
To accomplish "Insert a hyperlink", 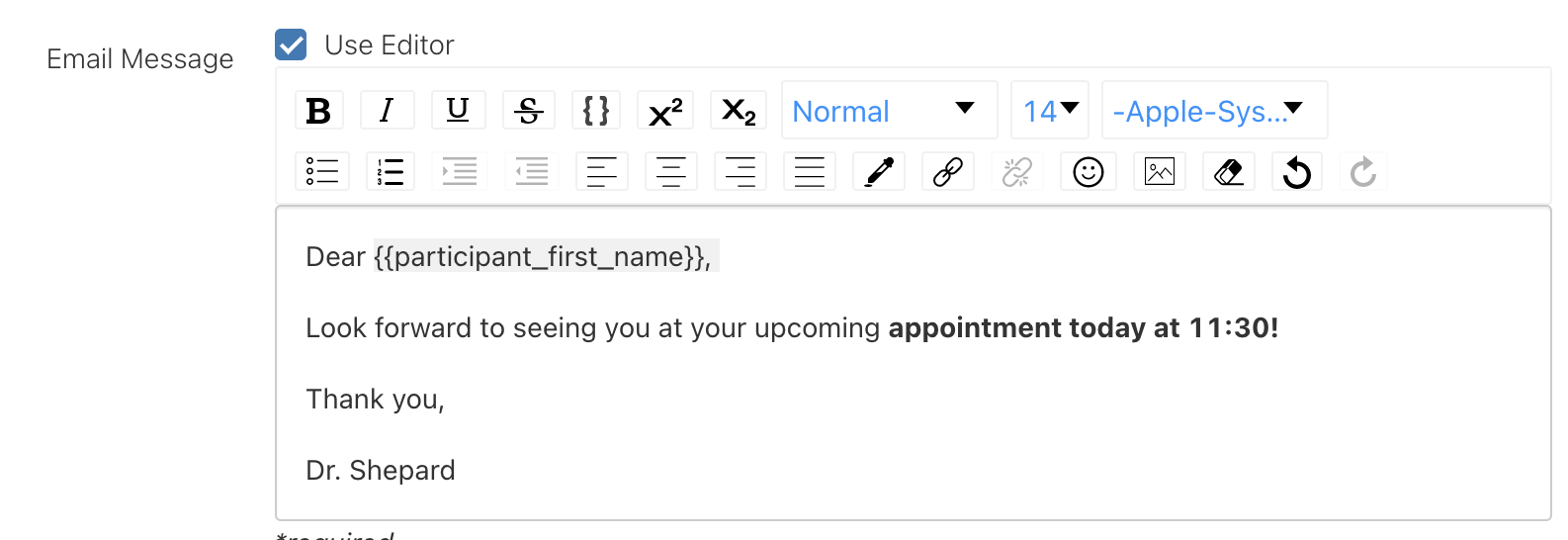I will coord(948,172).
